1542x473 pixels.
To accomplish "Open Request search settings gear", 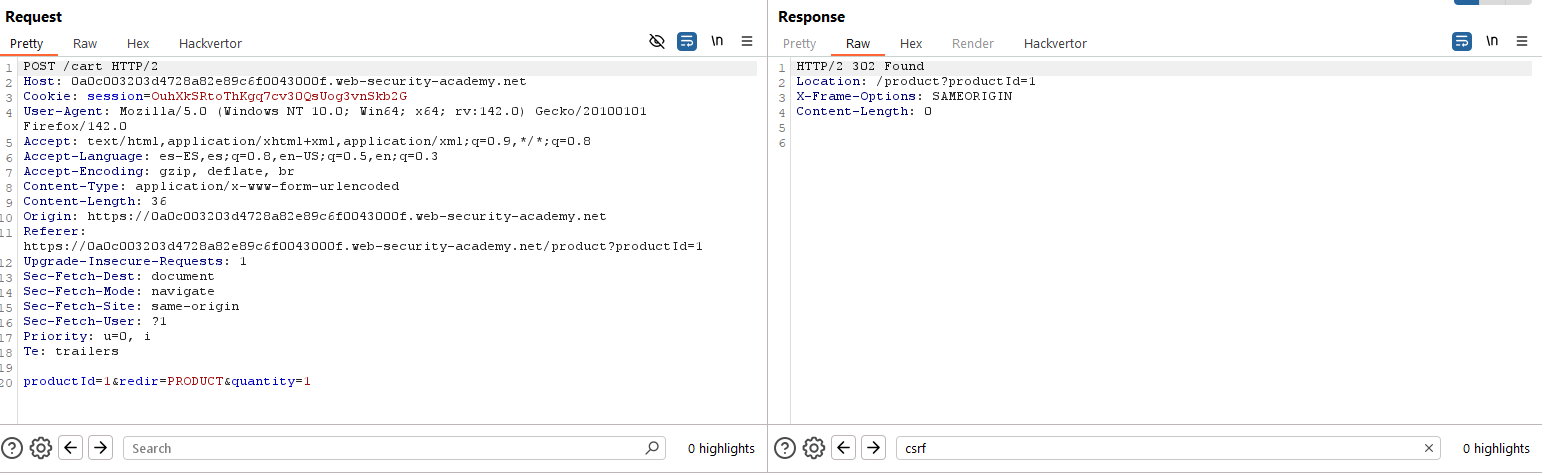I will pos(41,448).
